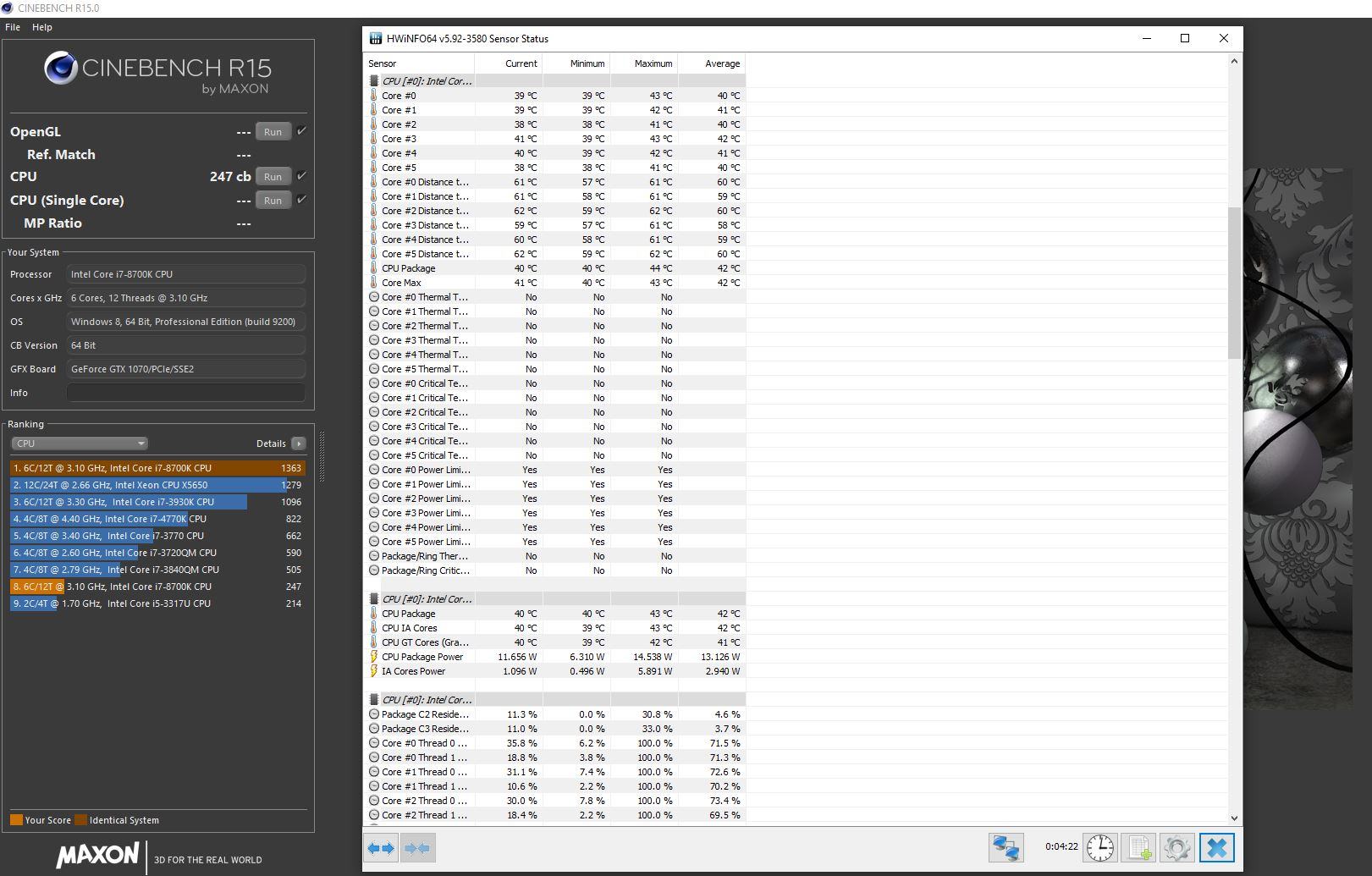Screen dimensions: 1372x876
Task: Open the remote network monitoring icon in HWiNFO
Action: [1006, 847]
